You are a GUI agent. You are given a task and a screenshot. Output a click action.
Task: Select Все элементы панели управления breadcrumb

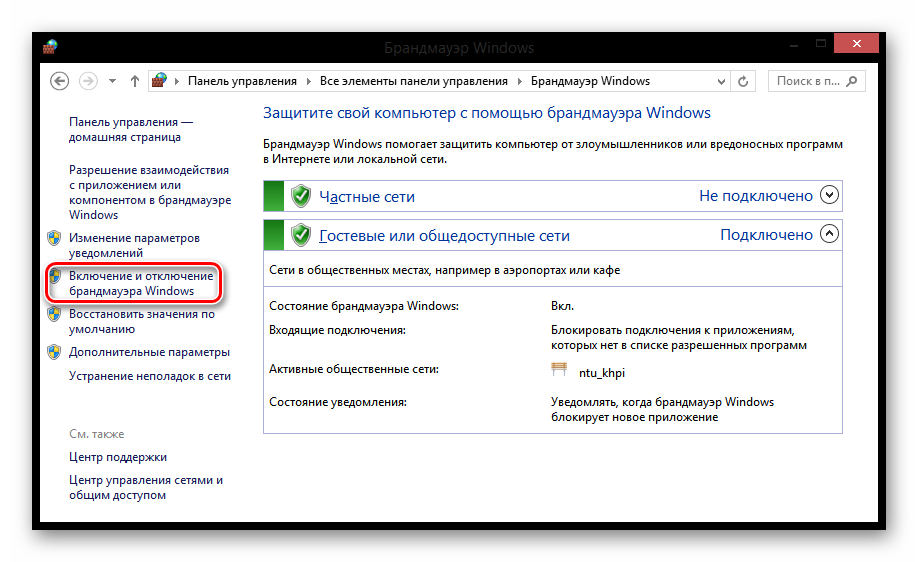[x=413, y=81]
